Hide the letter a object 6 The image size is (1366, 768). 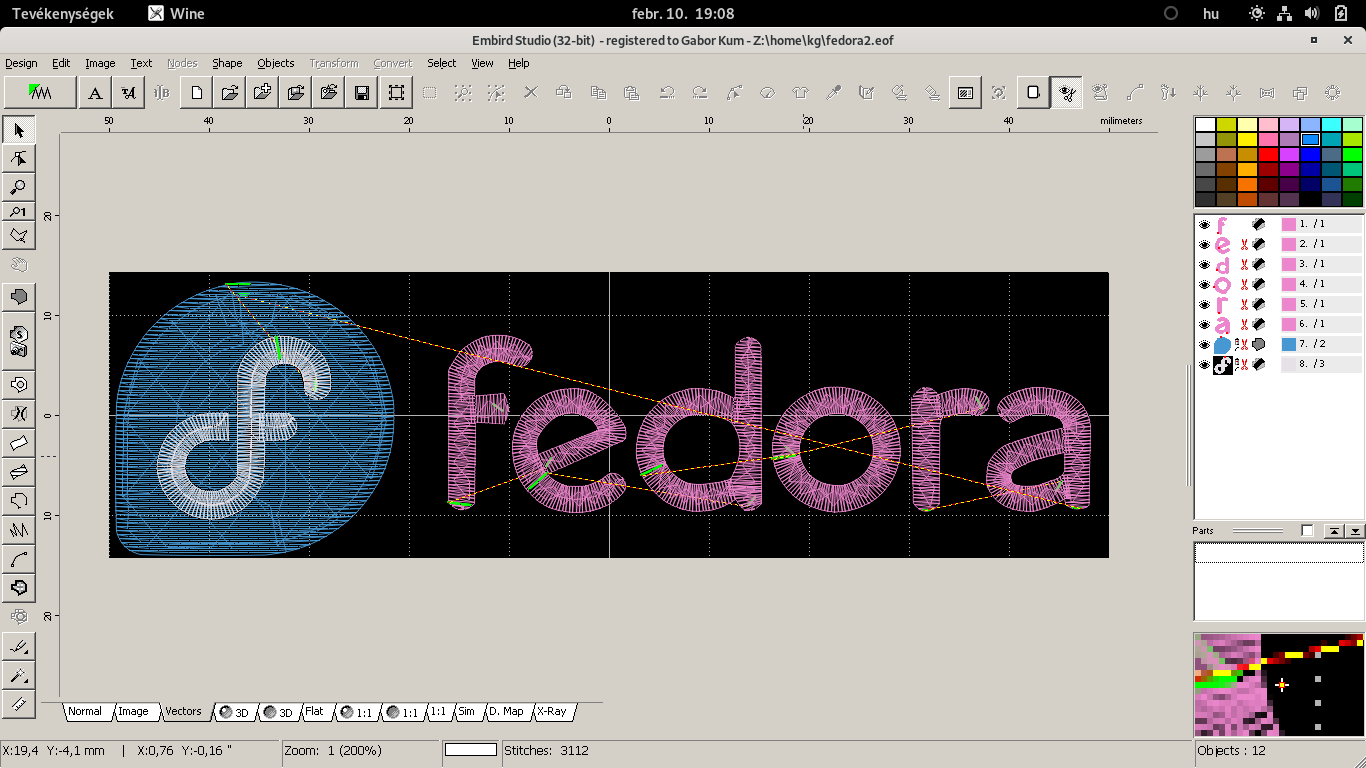pyautogui.click(x=1204, y=325)
